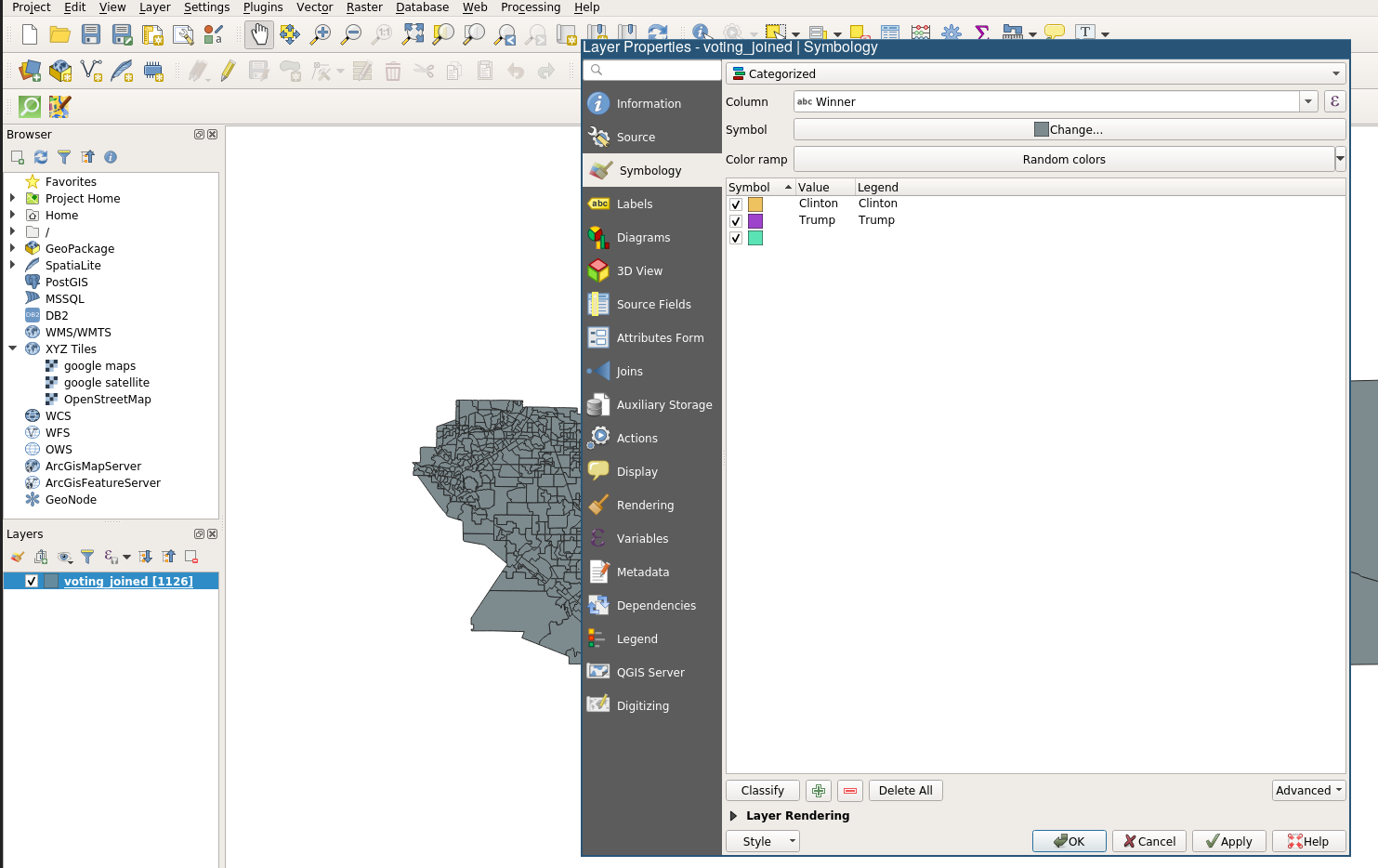Click the Apply button
This screenshot has width=1378, height=868.
coord(1227,841)
